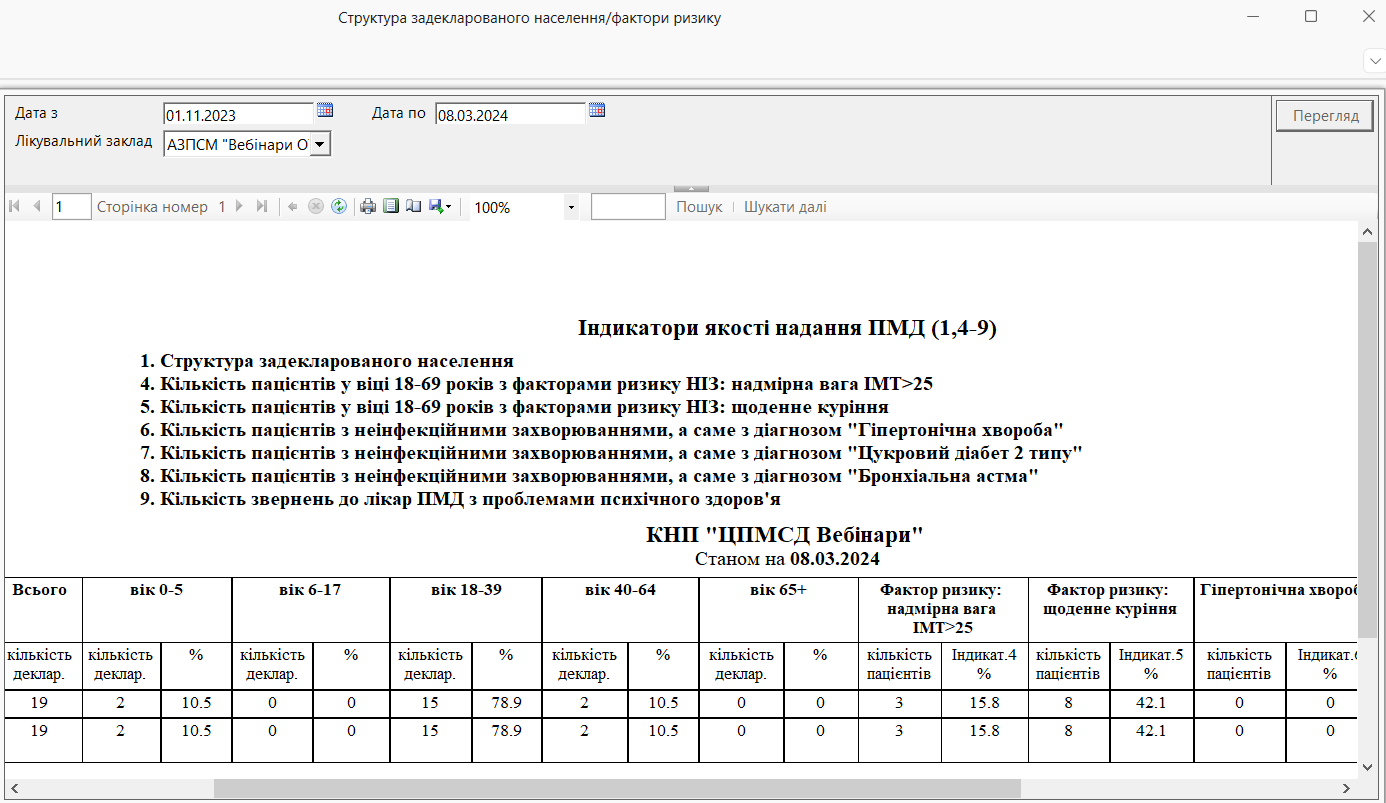The image size is (1386, 803).
Task: Click the vertical scrollbar up arrow
Action: pos(1367,232)
